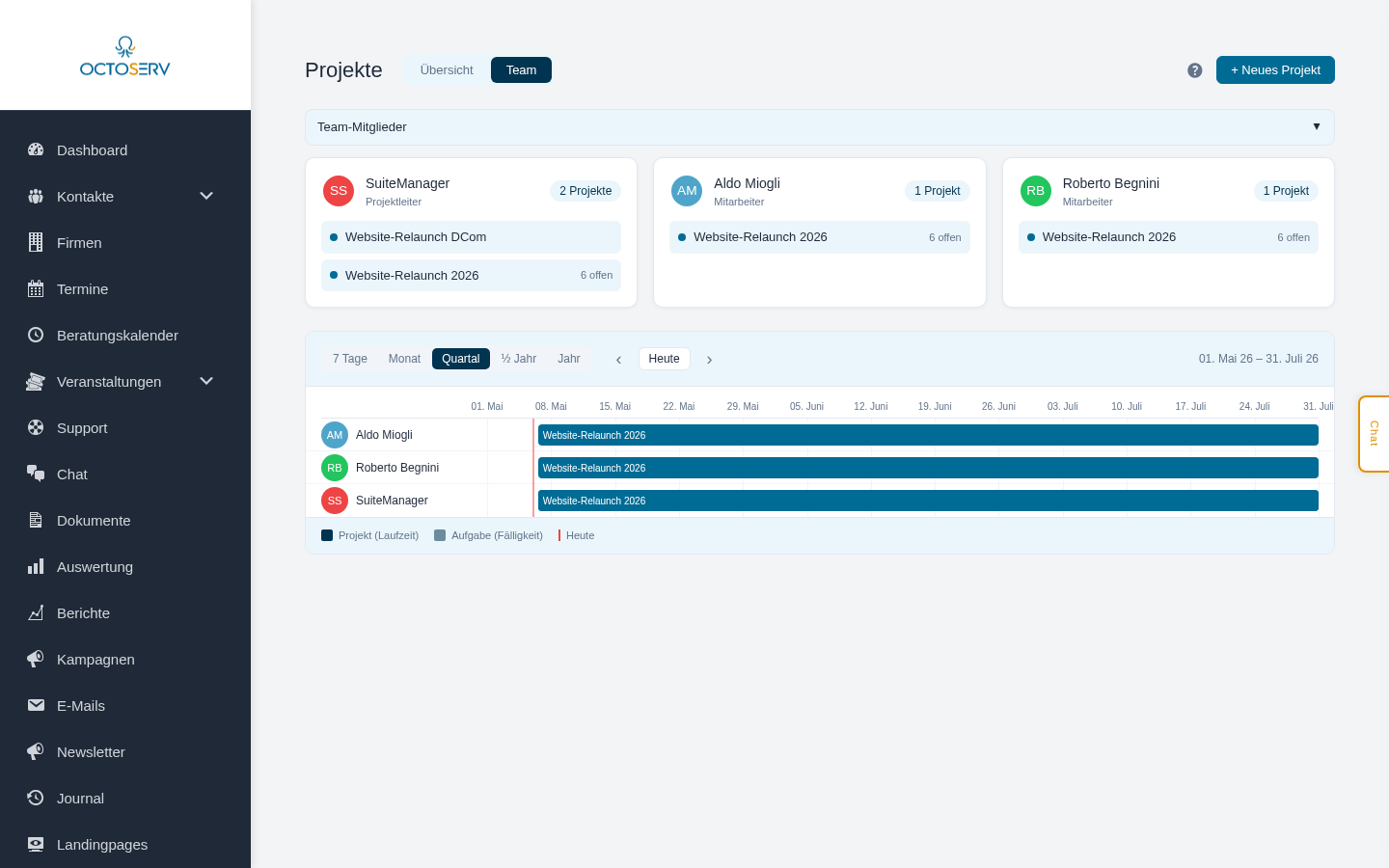Click the Firmen building icon
The height and width of the screenshot is (868, 1389).
point(36,242)
